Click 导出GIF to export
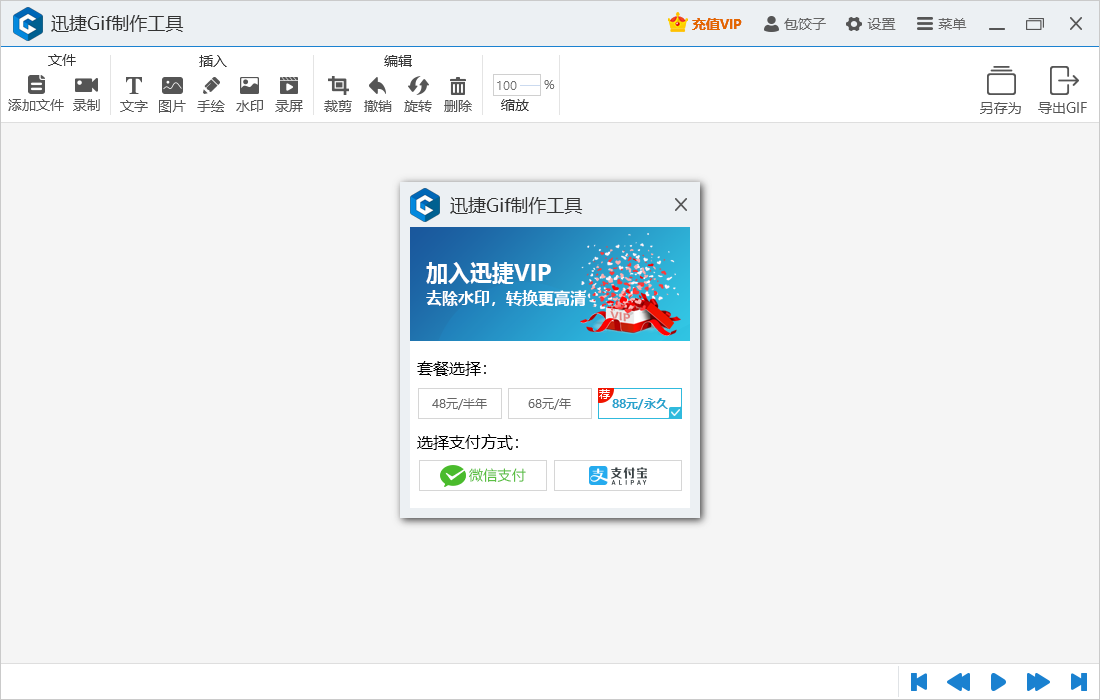The image size is (1100, 700). coord(1062,90)
